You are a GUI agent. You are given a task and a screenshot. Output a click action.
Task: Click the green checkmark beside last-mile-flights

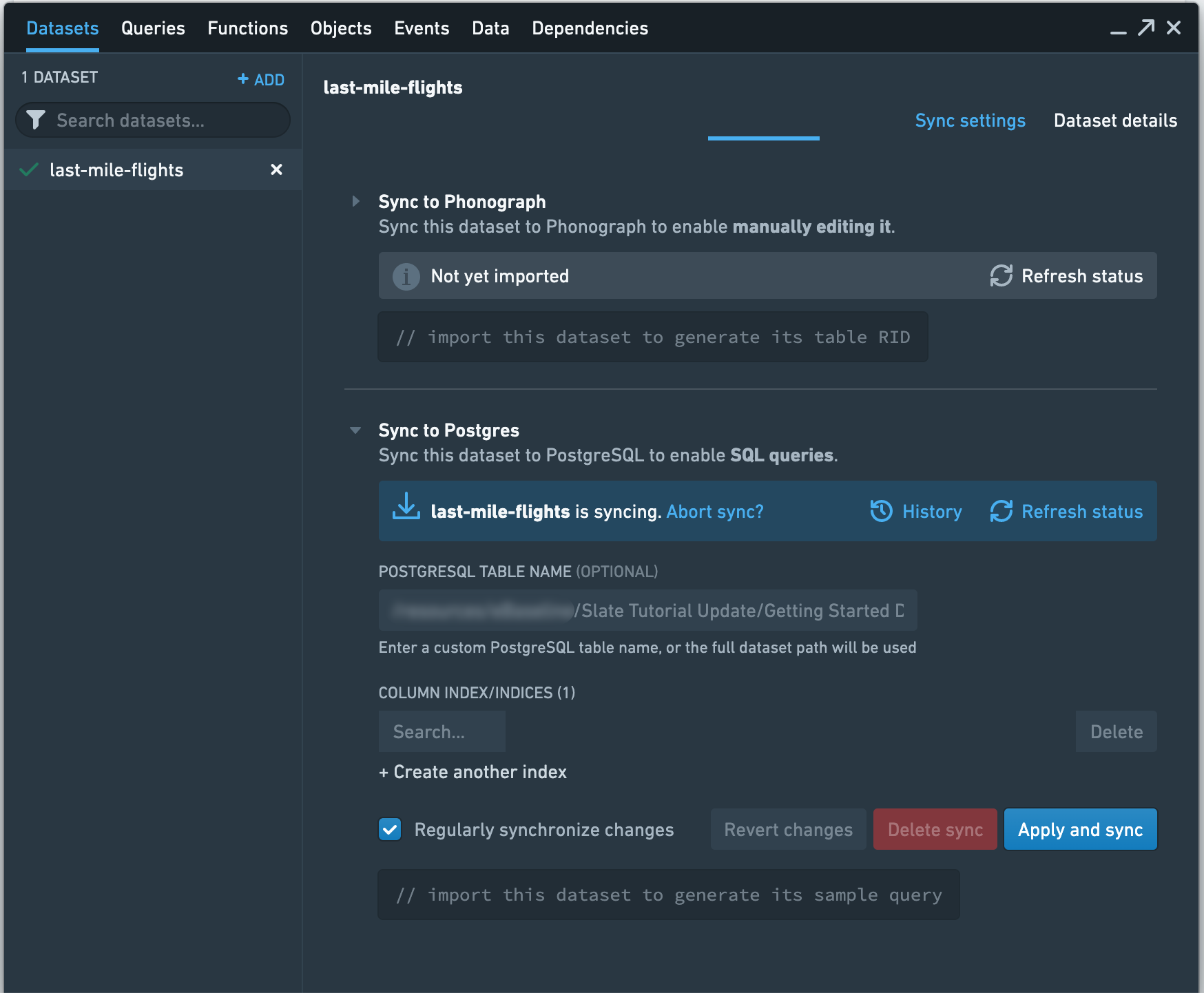(29, 169)
